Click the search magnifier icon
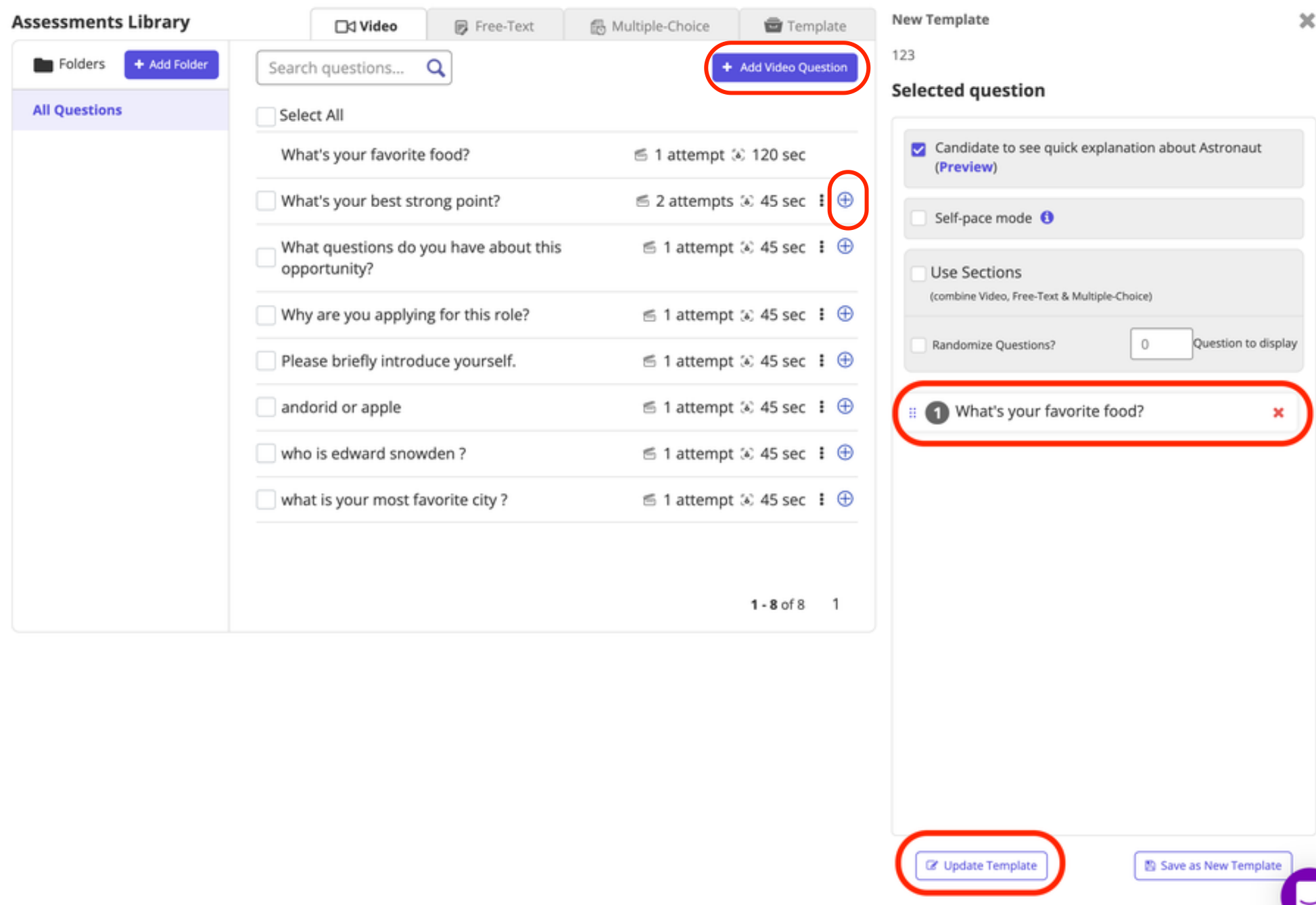The width and height of the screenshot is (1316, 905). pyautogui.click(x=436, y=68)
